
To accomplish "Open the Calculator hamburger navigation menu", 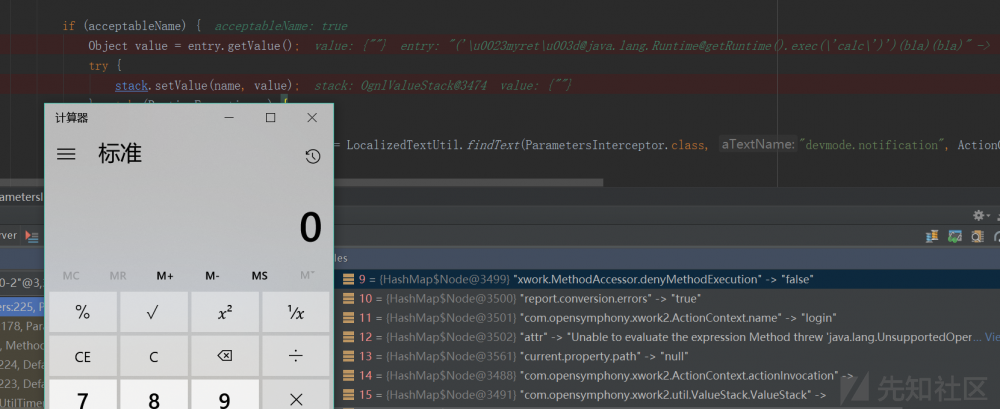I will (x=66, y=154).
